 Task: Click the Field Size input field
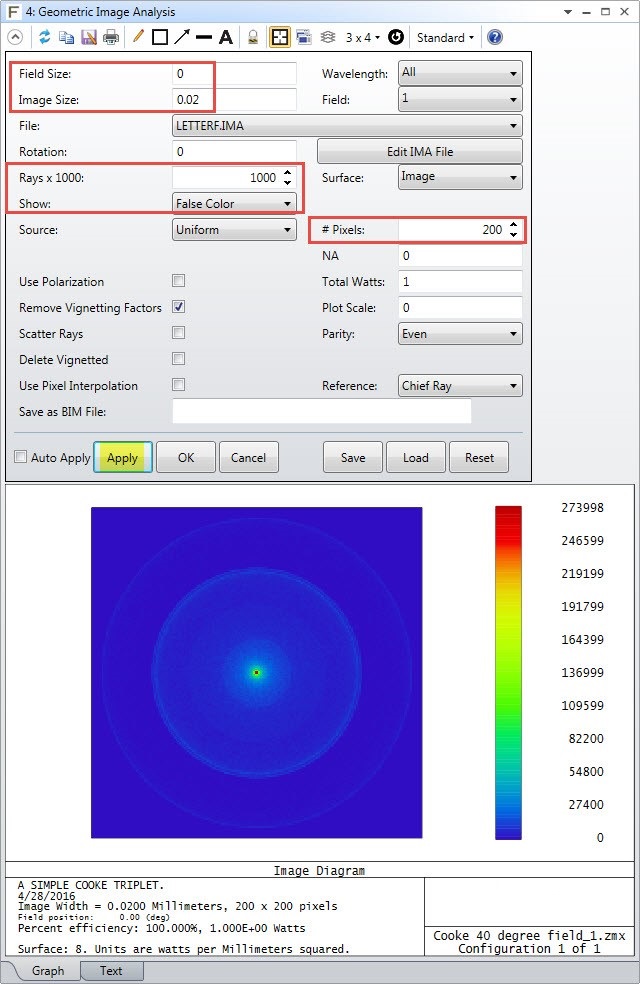tap(234, 73)
